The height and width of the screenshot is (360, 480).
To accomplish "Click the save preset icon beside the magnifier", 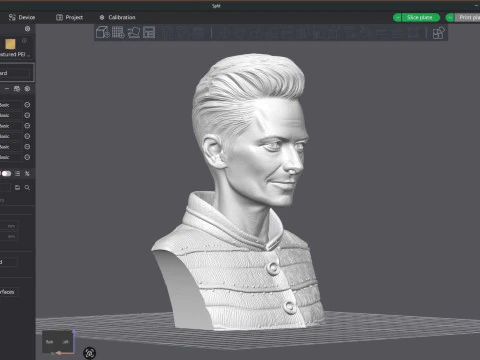I will pos(17,188).
